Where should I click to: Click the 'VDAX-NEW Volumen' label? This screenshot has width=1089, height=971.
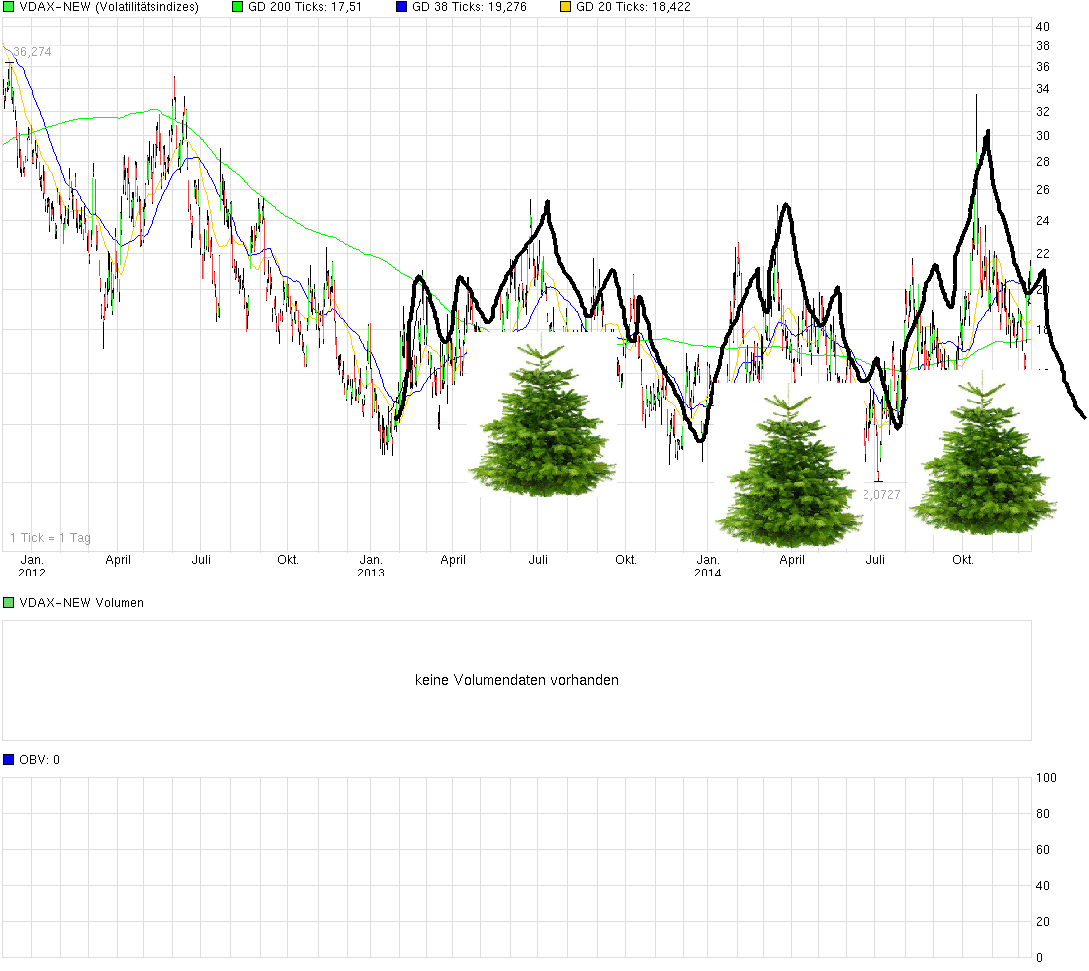pos(81,602)
